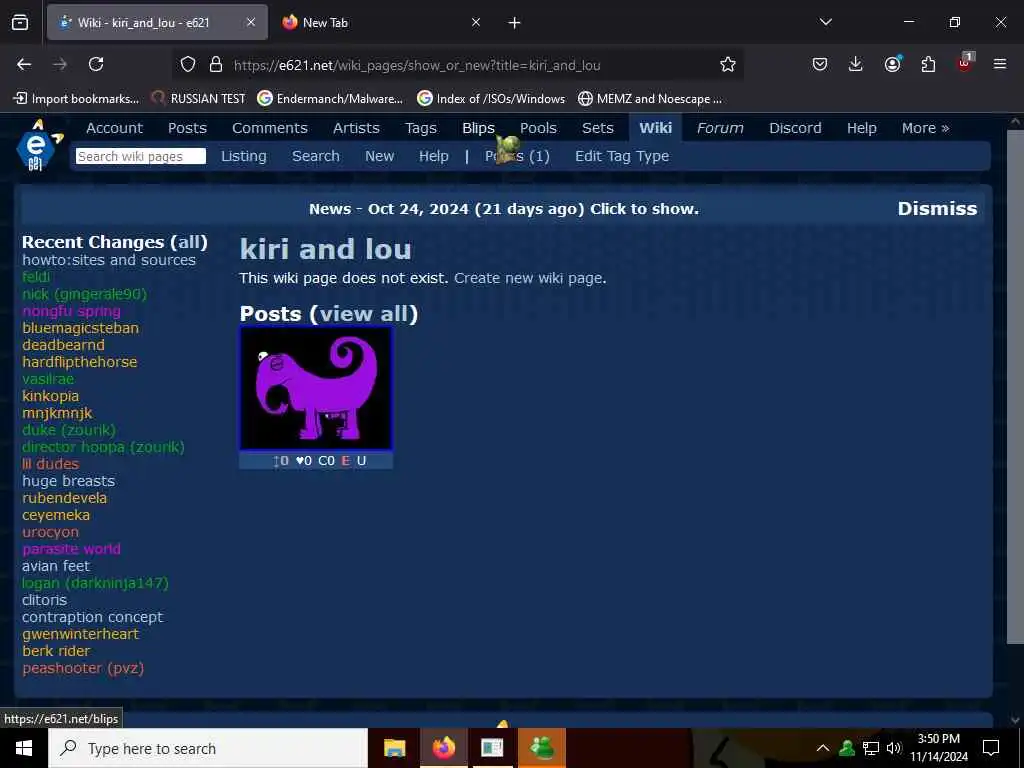1024x768 pixels.
Task: Expand the More » navigation menu
Action: [925, 128]
